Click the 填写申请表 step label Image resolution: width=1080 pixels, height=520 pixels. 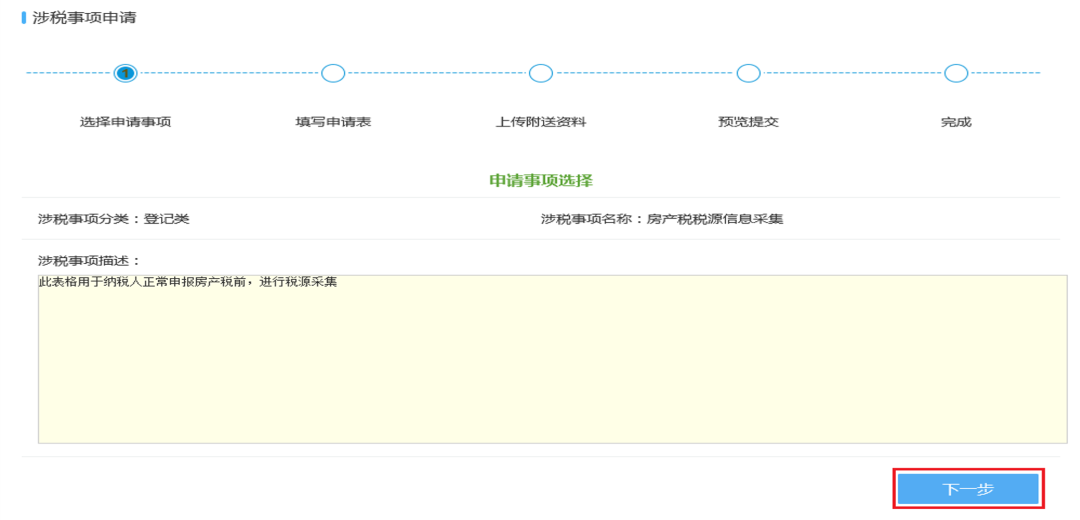tap(333, 123)
